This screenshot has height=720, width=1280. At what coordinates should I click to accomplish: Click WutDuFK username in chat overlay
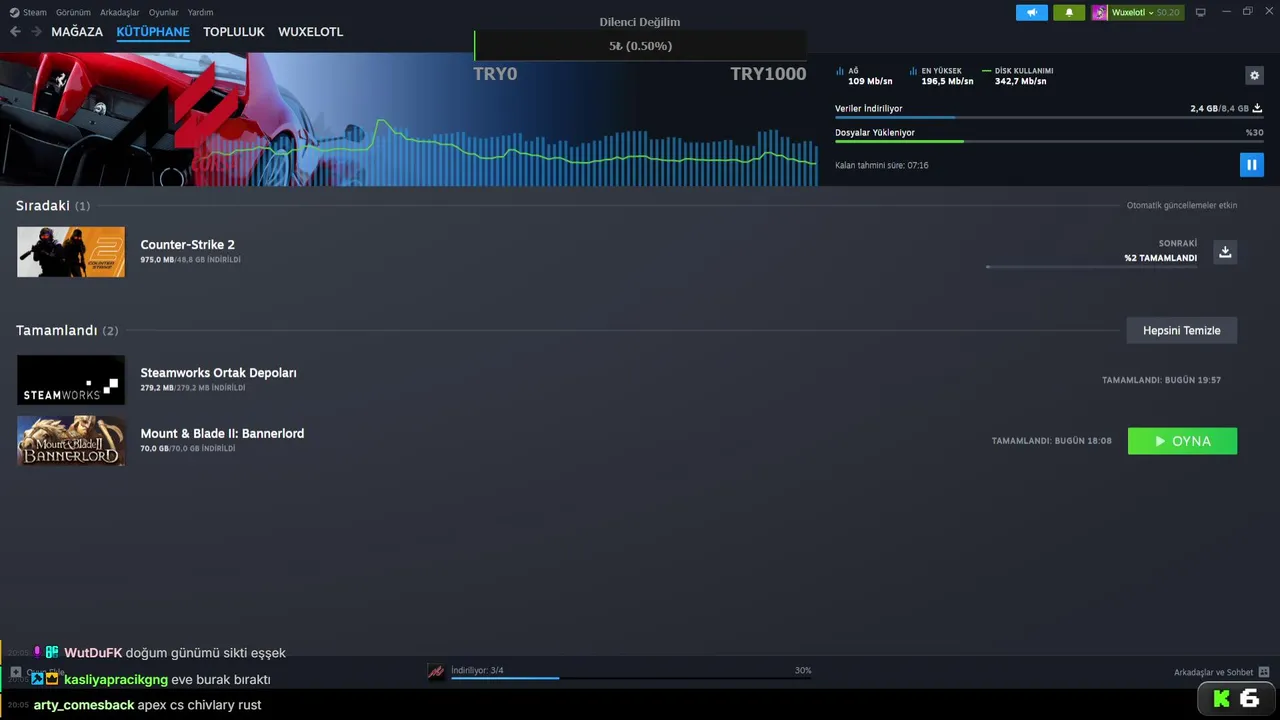point(93,653)
